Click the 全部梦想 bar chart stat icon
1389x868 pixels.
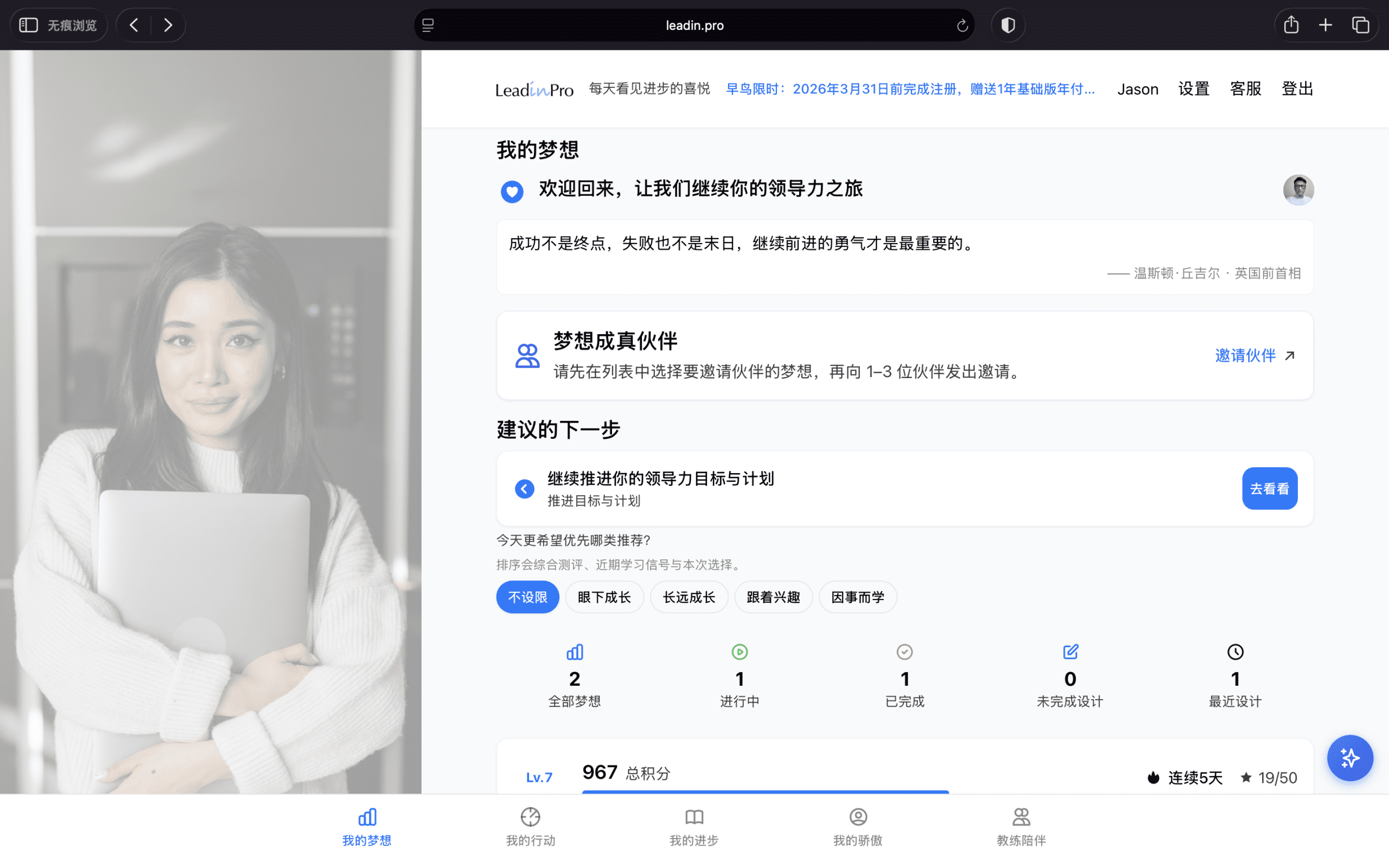click(x=575, y=652)
